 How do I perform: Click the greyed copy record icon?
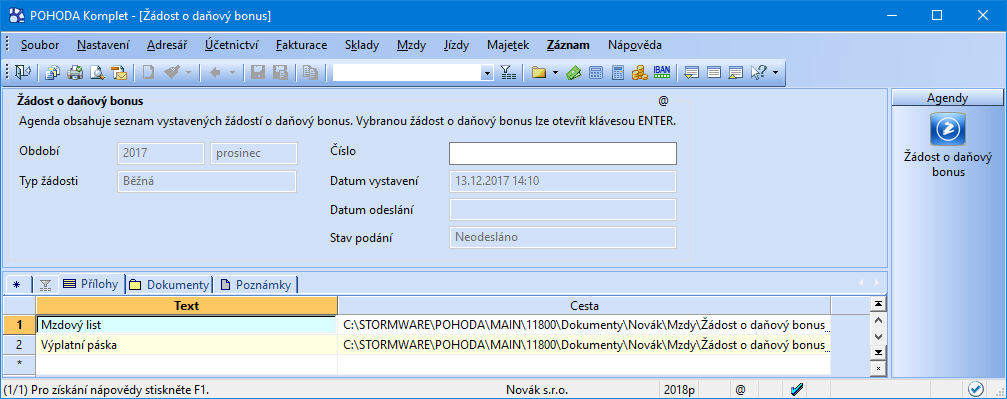311,73
